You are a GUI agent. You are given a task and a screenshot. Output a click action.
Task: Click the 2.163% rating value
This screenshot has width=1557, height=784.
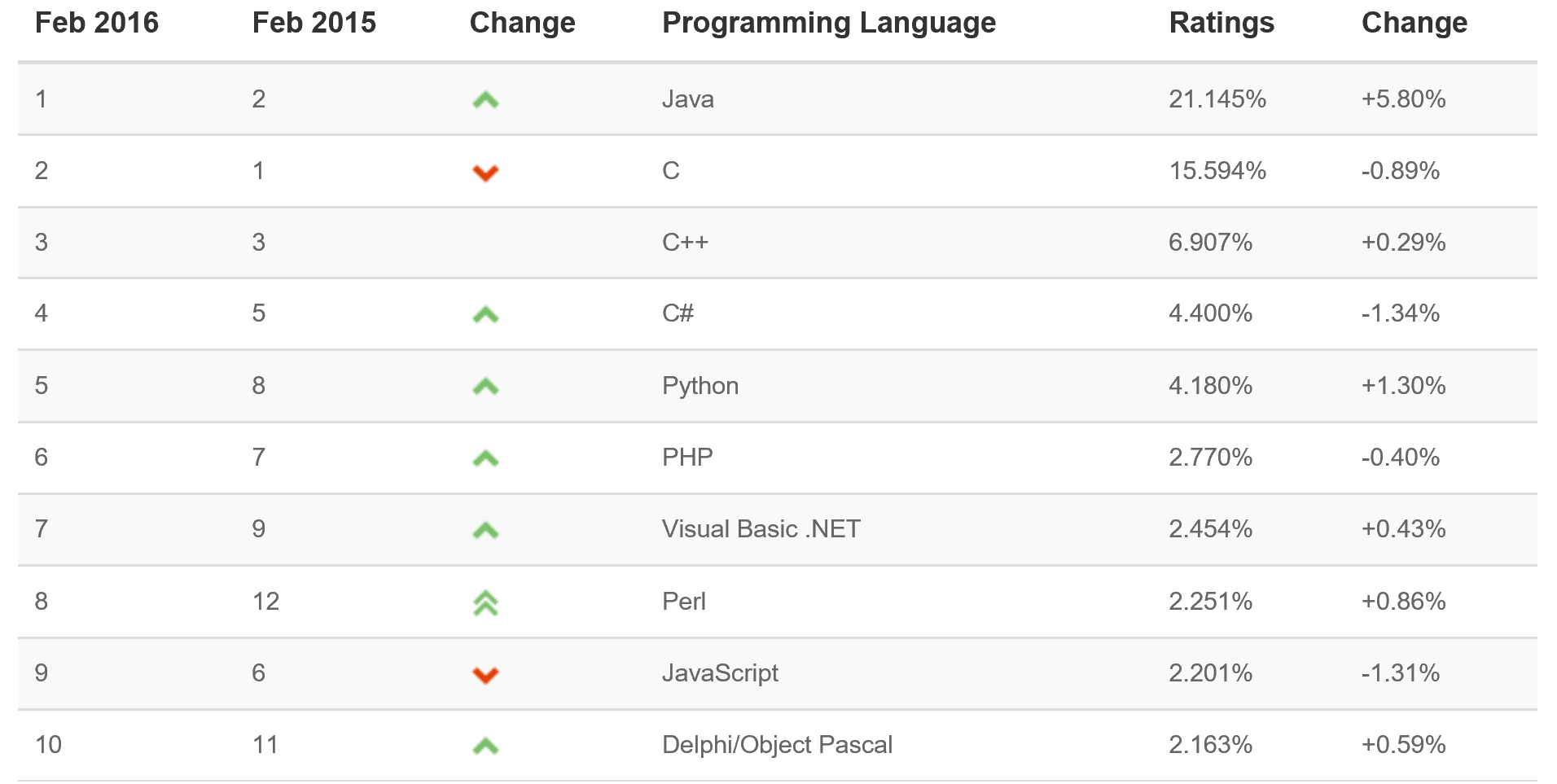click(x=1211, y=745)
